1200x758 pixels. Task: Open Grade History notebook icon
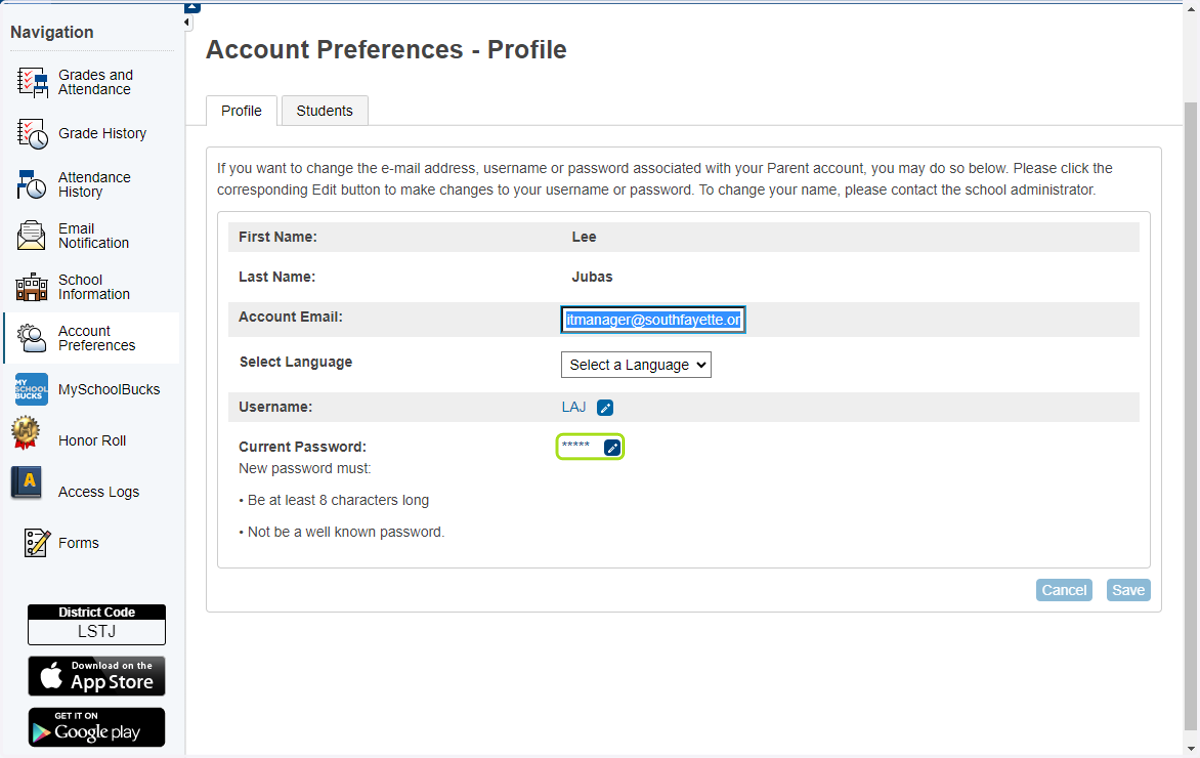[x=33, y=133]
